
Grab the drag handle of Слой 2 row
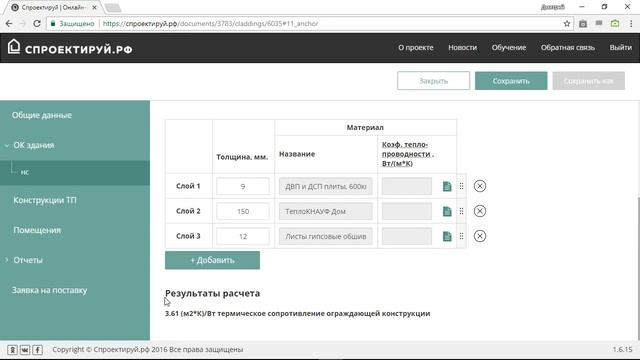coord(461,211)
